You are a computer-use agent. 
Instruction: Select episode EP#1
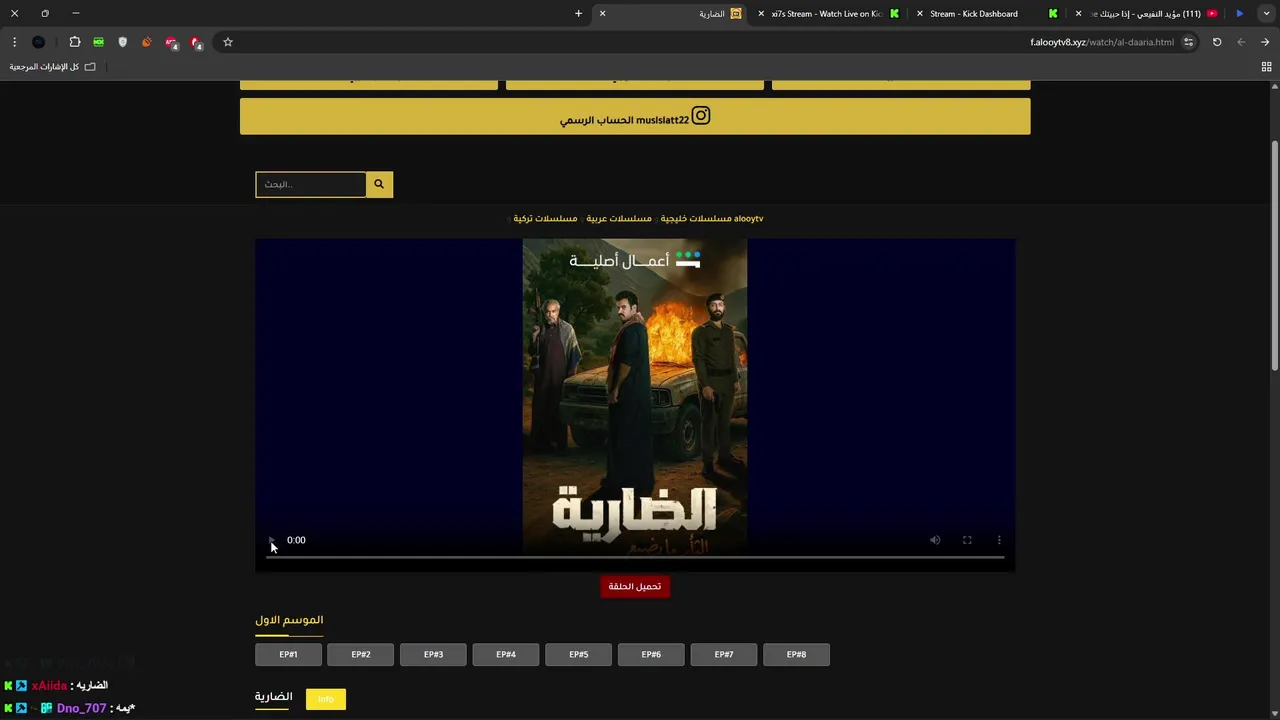(288, 655)
